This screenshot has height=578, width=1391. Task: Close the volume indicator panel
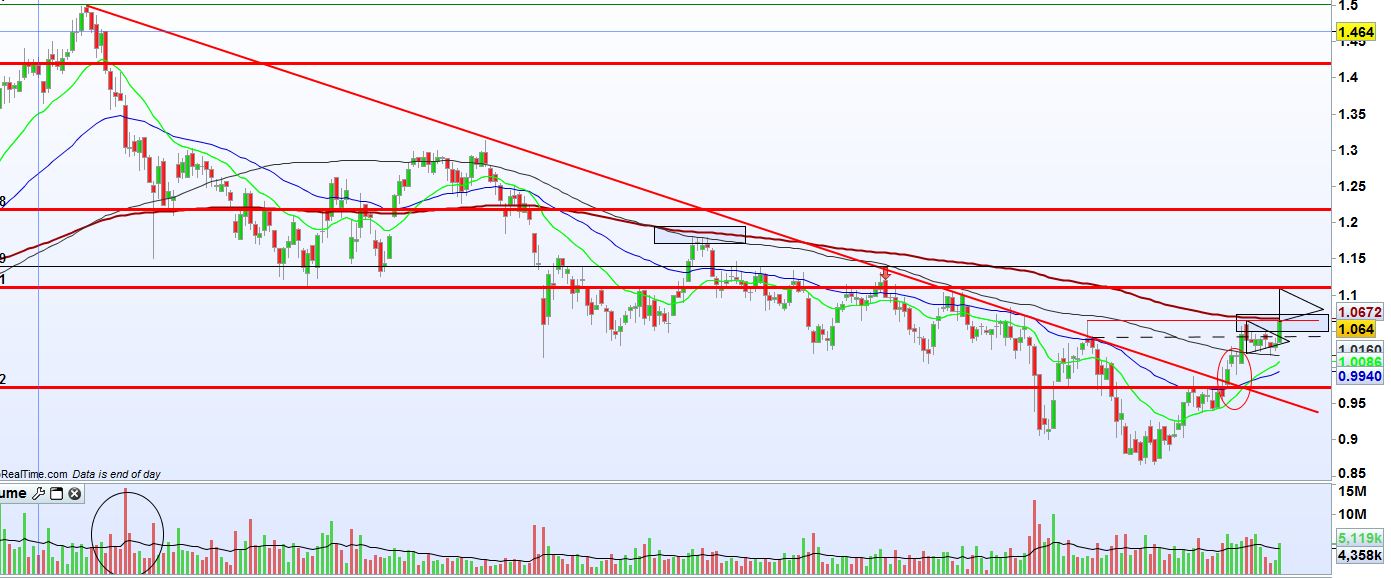pyautogui.click(x=74, y=493)
